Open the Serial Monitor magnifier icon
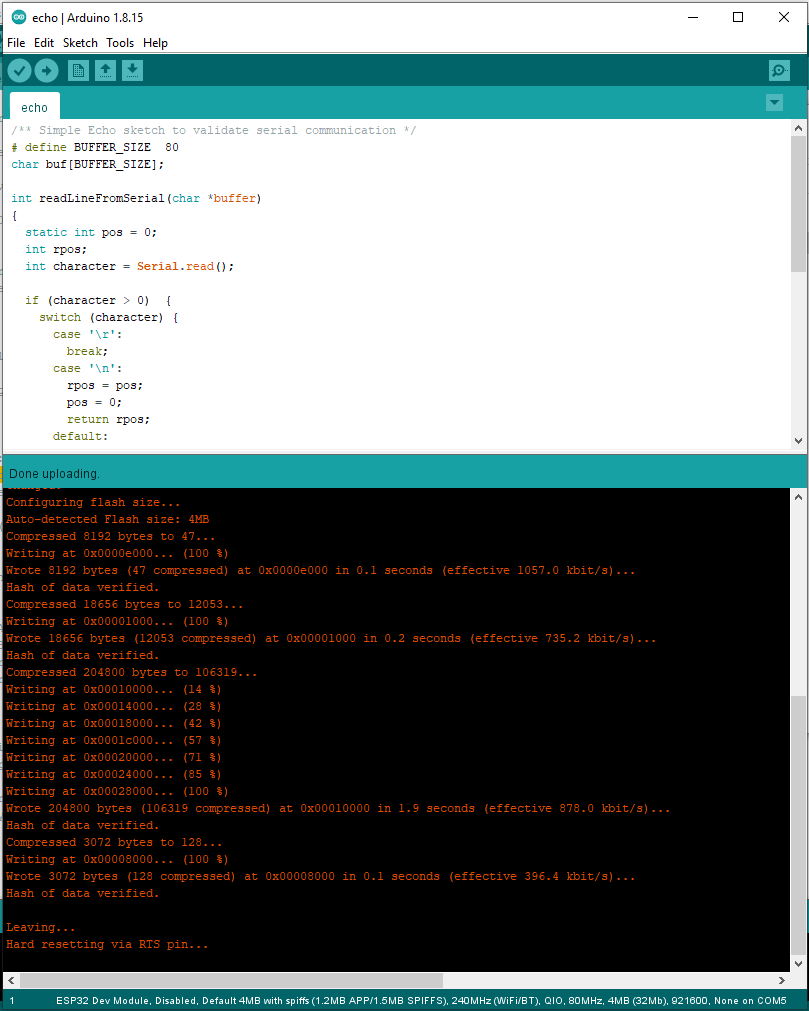The image size is (809, 1011). [779, 70]
